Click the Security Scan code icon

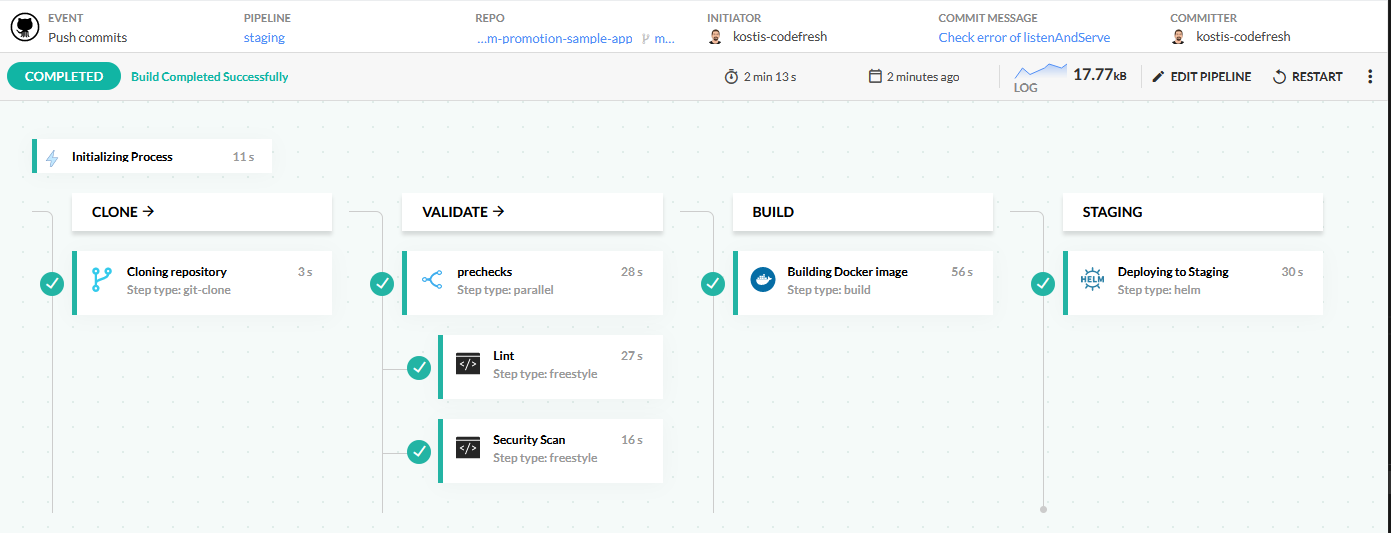click(468, 448)
